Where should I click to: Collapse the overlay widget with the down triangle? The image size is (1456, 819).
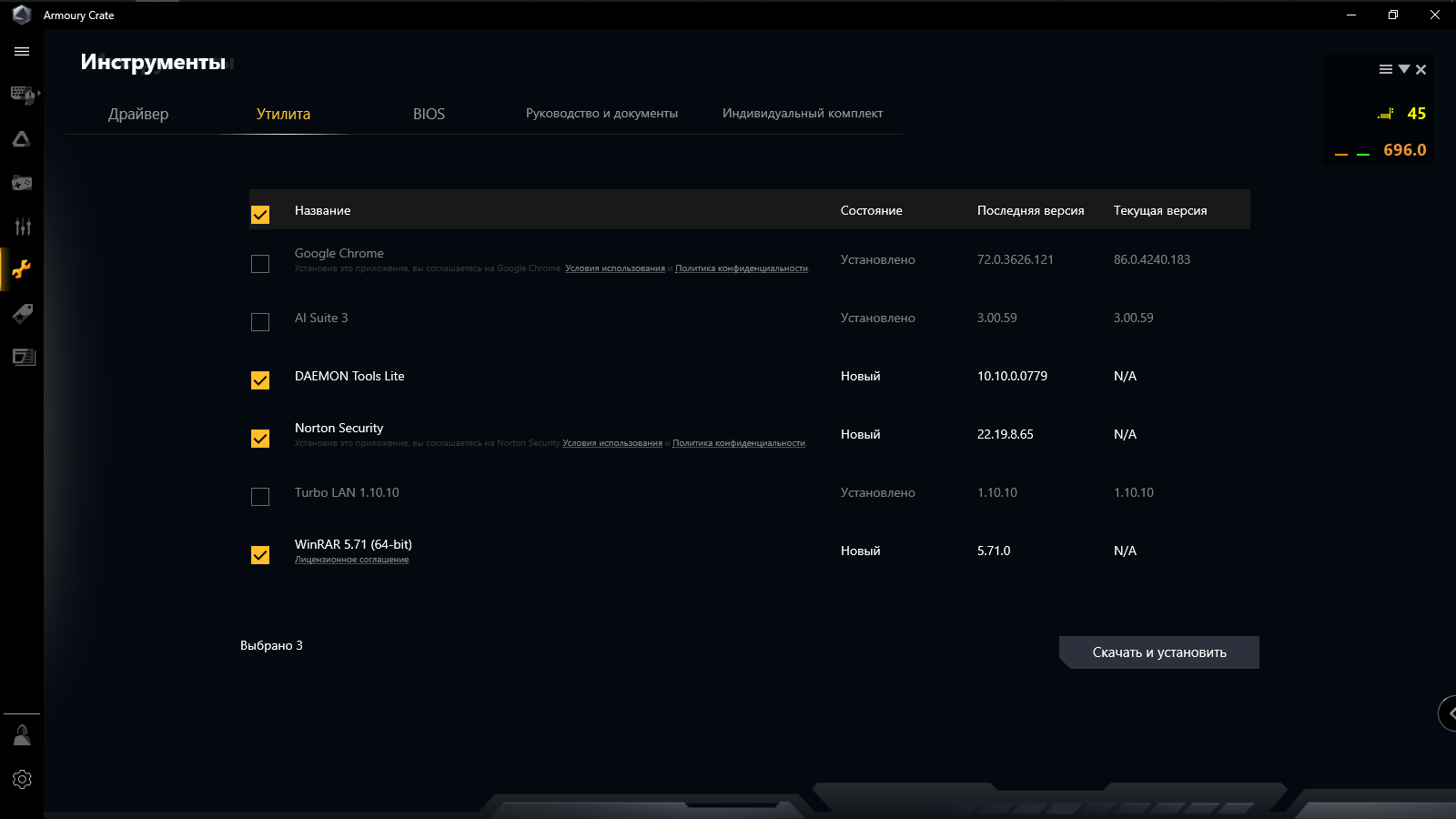(x=1404, y=69)
